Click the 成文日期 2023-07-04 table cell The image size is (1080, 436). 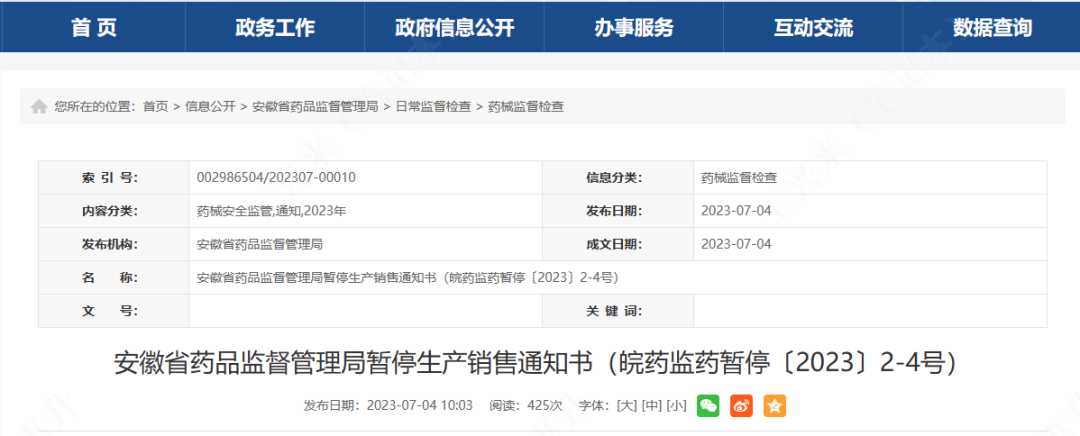click(870, 245)
